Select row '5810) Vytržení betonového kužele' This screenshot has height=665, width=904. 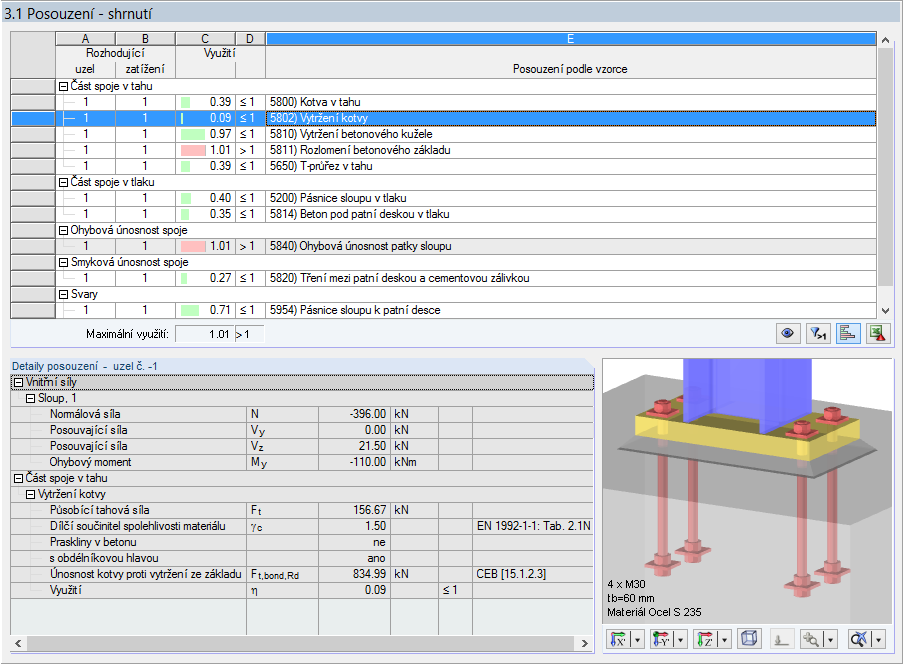tap(466, 134)
